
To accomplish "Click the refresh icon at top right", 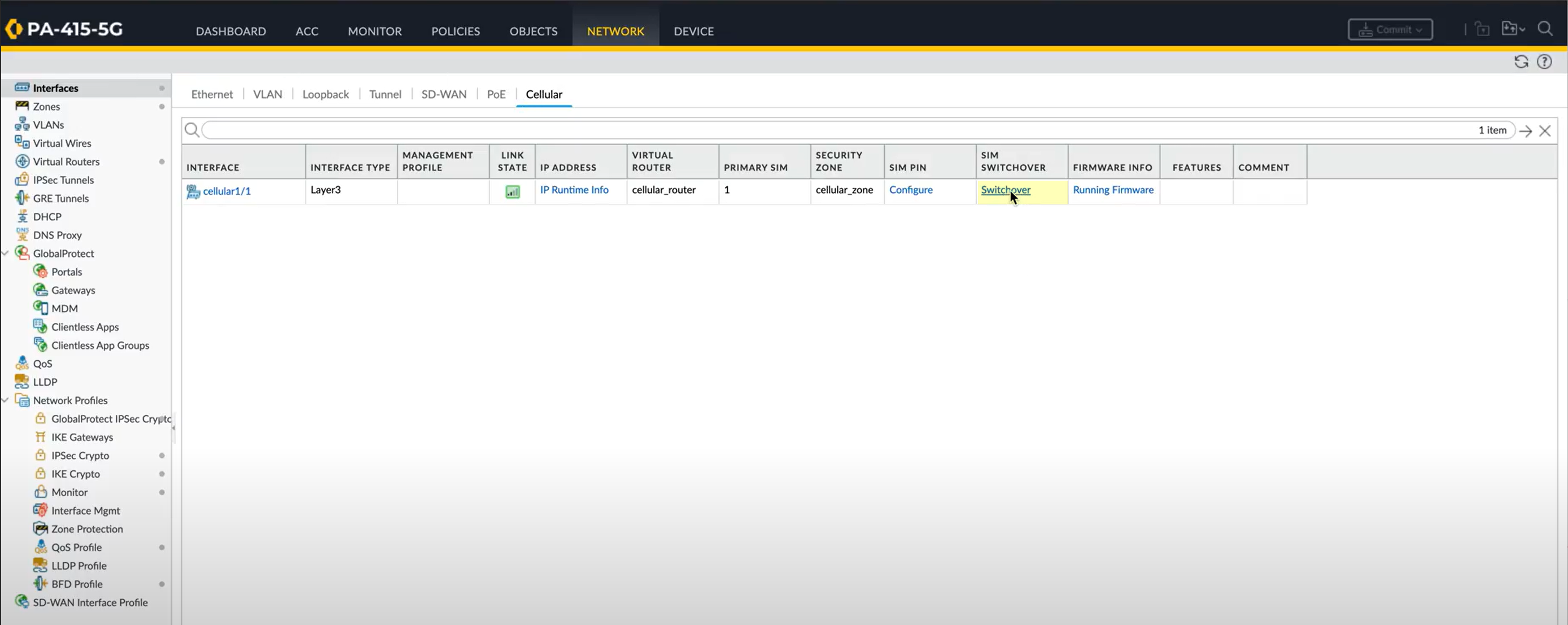I will pos(1521,62).
